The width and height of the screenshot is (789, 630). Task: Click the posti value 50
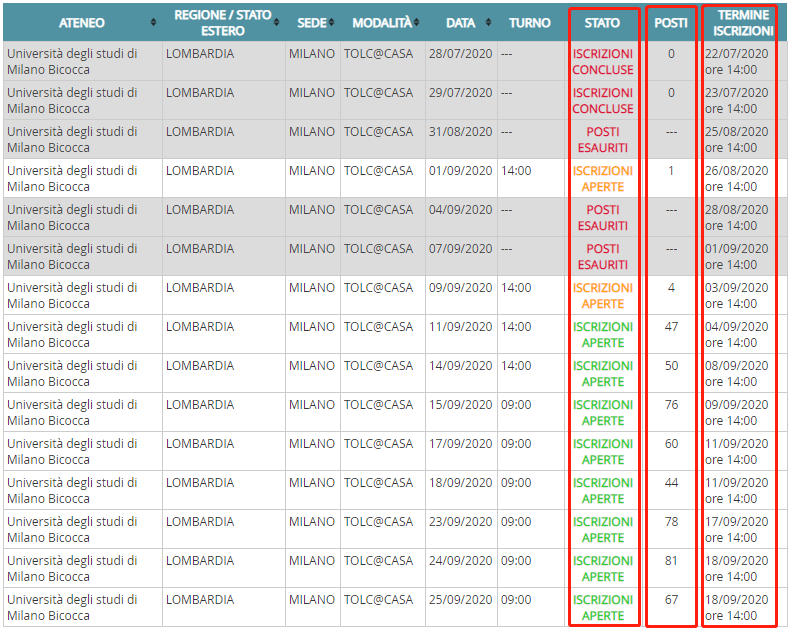click(671, 366)
